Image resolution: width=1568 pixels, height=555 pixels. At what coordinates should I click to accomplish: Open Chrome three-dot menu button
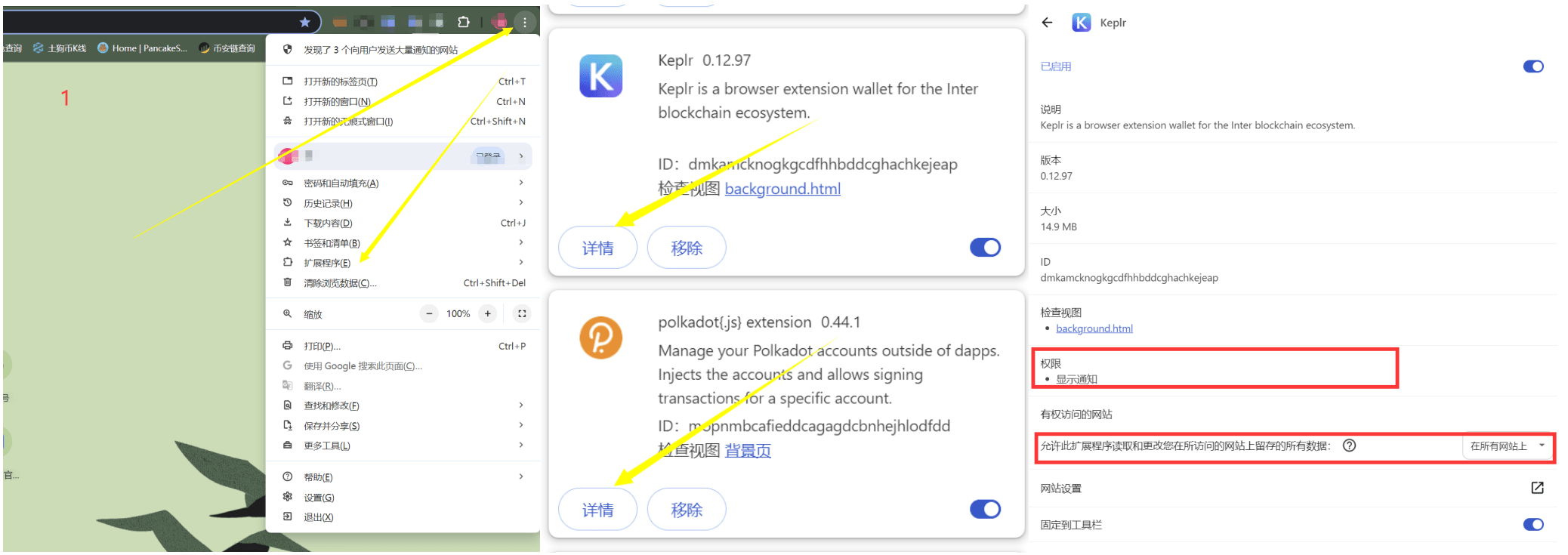(525, 22)
